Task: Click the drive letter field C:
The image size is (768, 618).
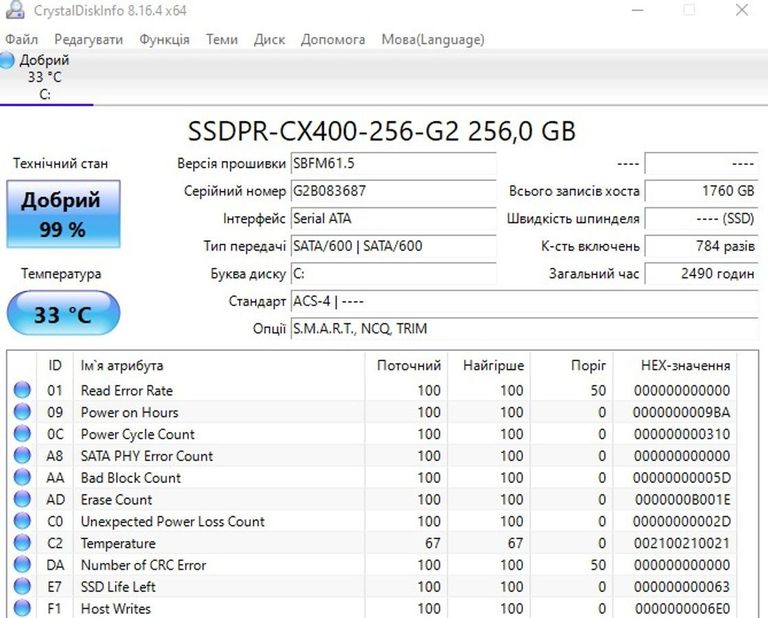Action: (393, 273)
